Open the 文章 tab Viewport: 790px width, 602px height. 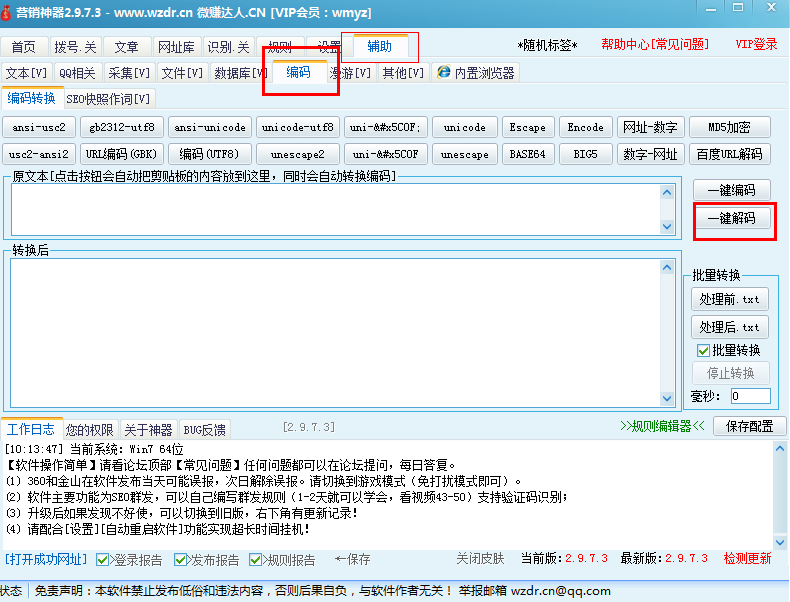pos(126,47)
